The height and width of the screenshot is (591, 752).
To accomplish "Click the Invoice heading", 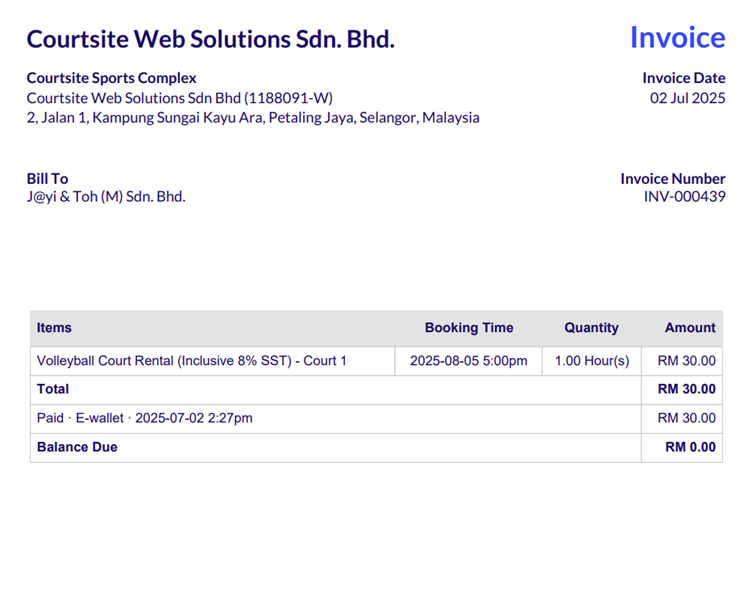I will 677,37.
